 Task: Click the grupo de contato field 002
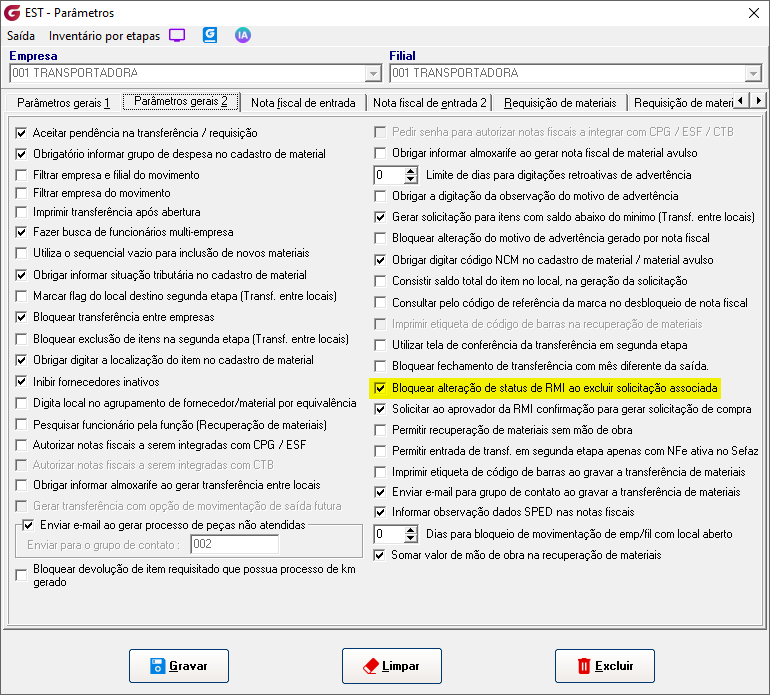click(x=234, y=544)
